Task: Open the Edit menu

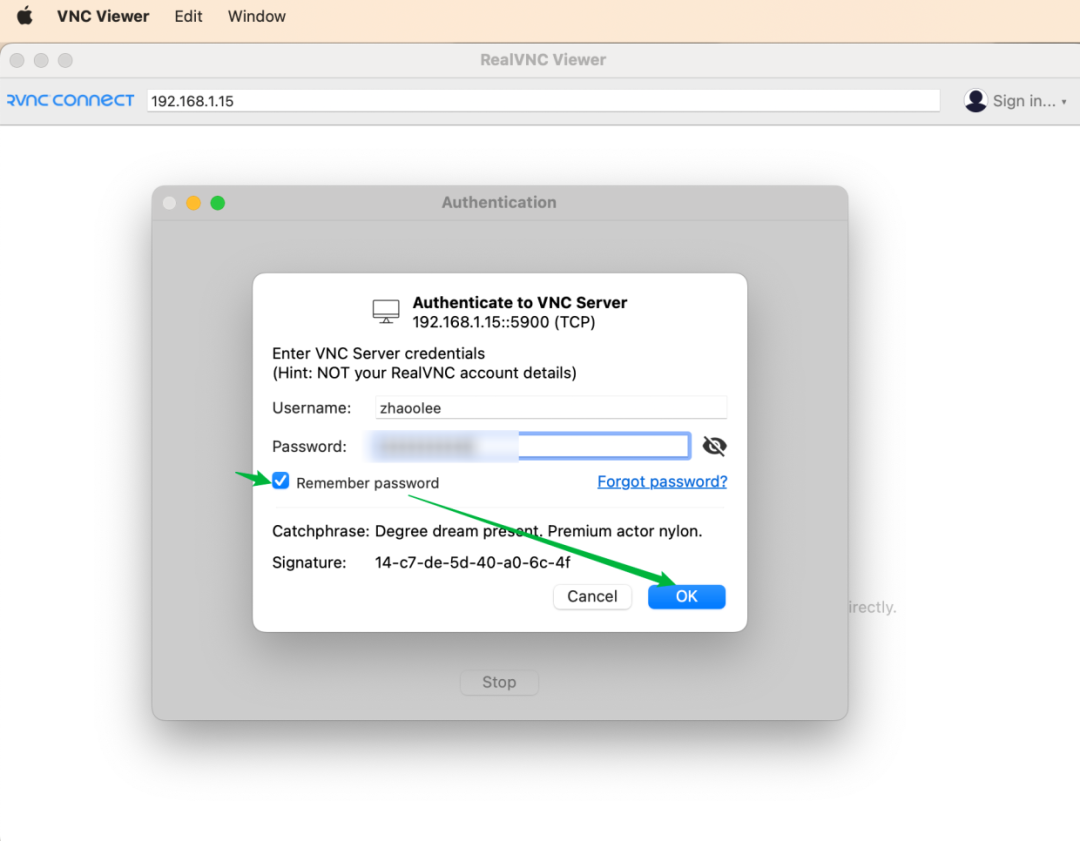Action: (x=188, y=16)
